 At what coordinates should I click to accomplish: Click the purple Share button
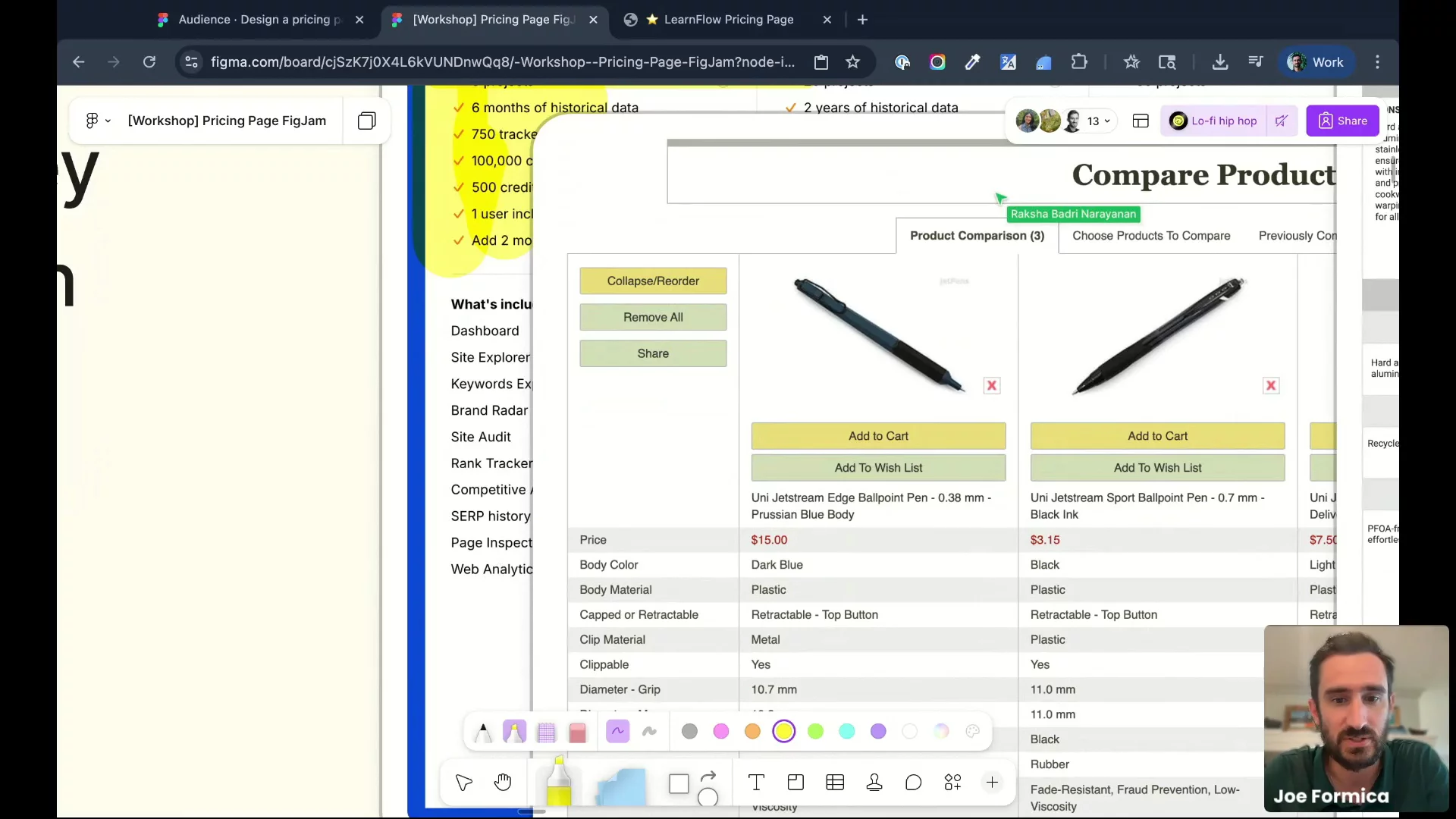click(x=1342, y=121)
